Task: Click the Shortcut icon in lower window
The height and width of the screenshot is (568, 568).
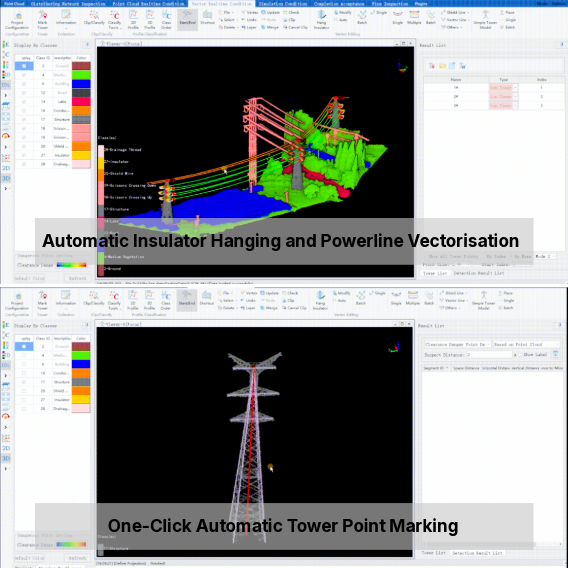Action: coord(206,298)
